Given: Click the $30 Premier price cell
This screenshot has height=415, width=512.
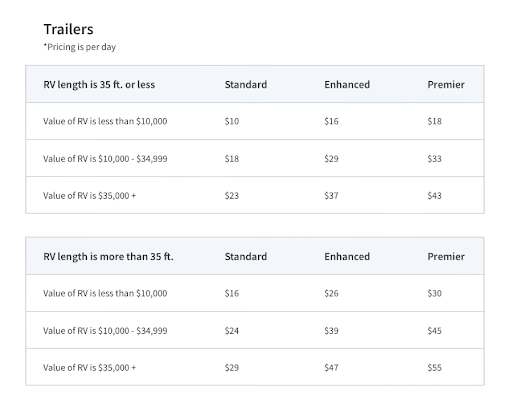Looking at the screenshot, I should (434, 293).
